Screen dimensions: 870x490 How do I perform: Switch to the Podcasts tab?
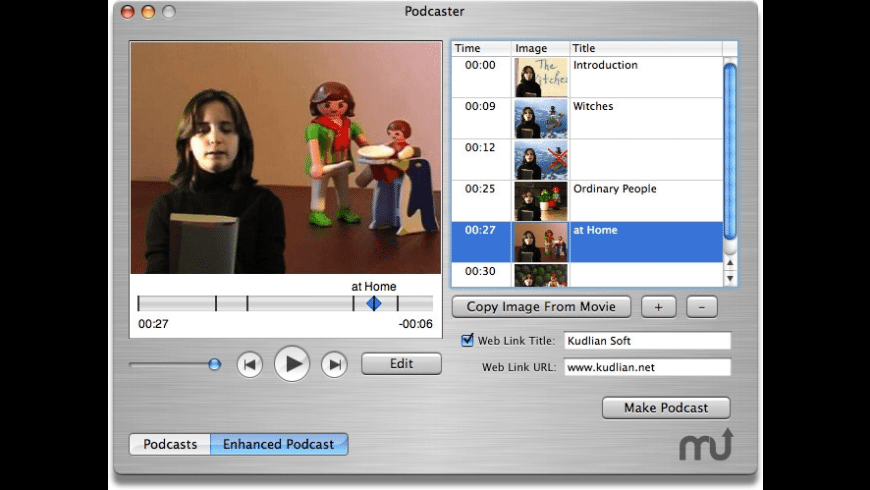pos(170,444)
